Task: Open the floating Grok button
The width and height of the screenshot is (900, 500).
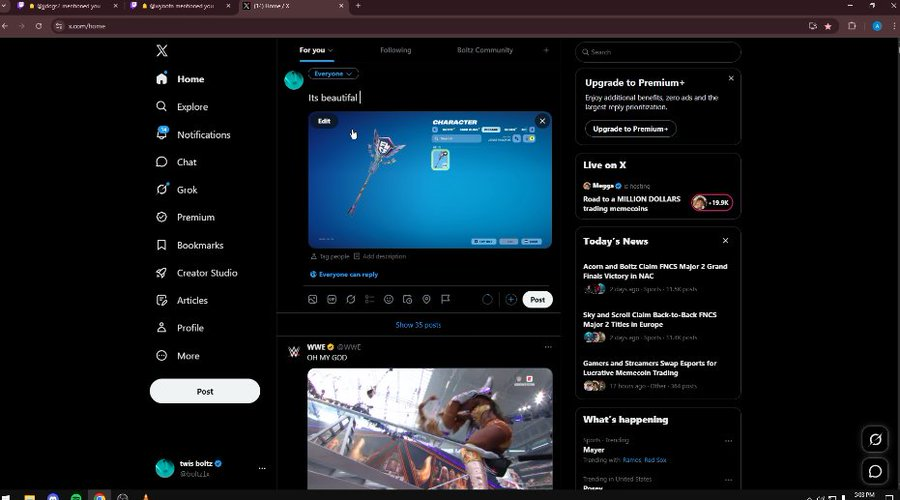Action: click(x=875, y=439)
